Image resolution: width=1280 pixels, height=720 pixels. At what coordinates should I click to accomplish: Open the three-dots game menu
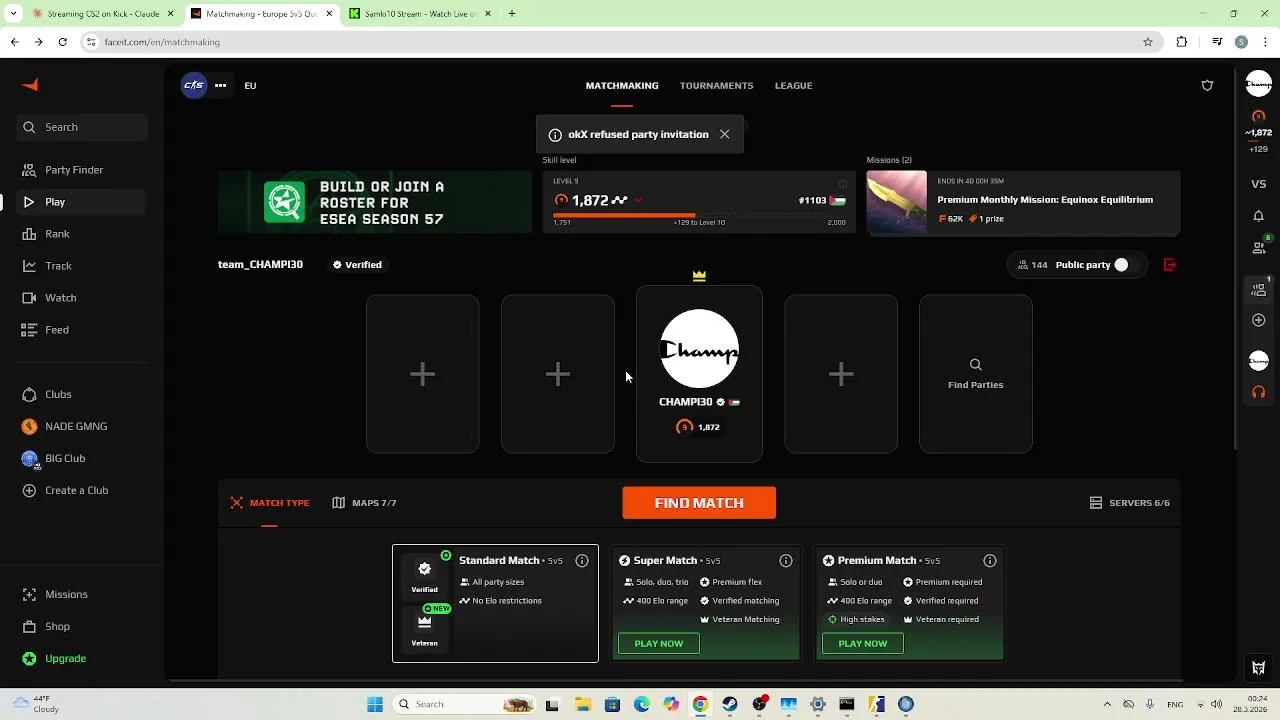coord(220,85)
